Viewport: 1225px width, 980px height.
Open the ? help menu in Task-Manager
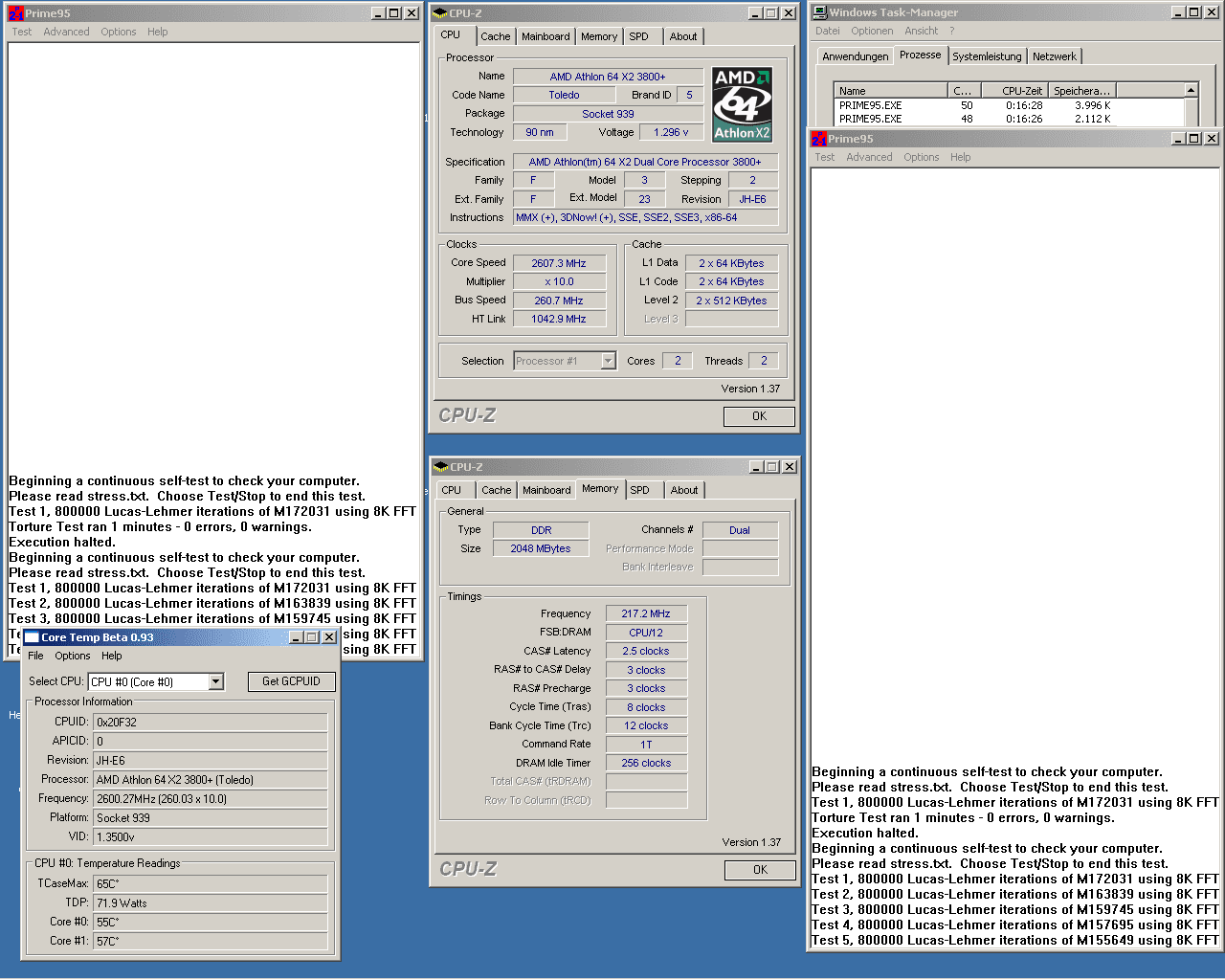point(952,31)
